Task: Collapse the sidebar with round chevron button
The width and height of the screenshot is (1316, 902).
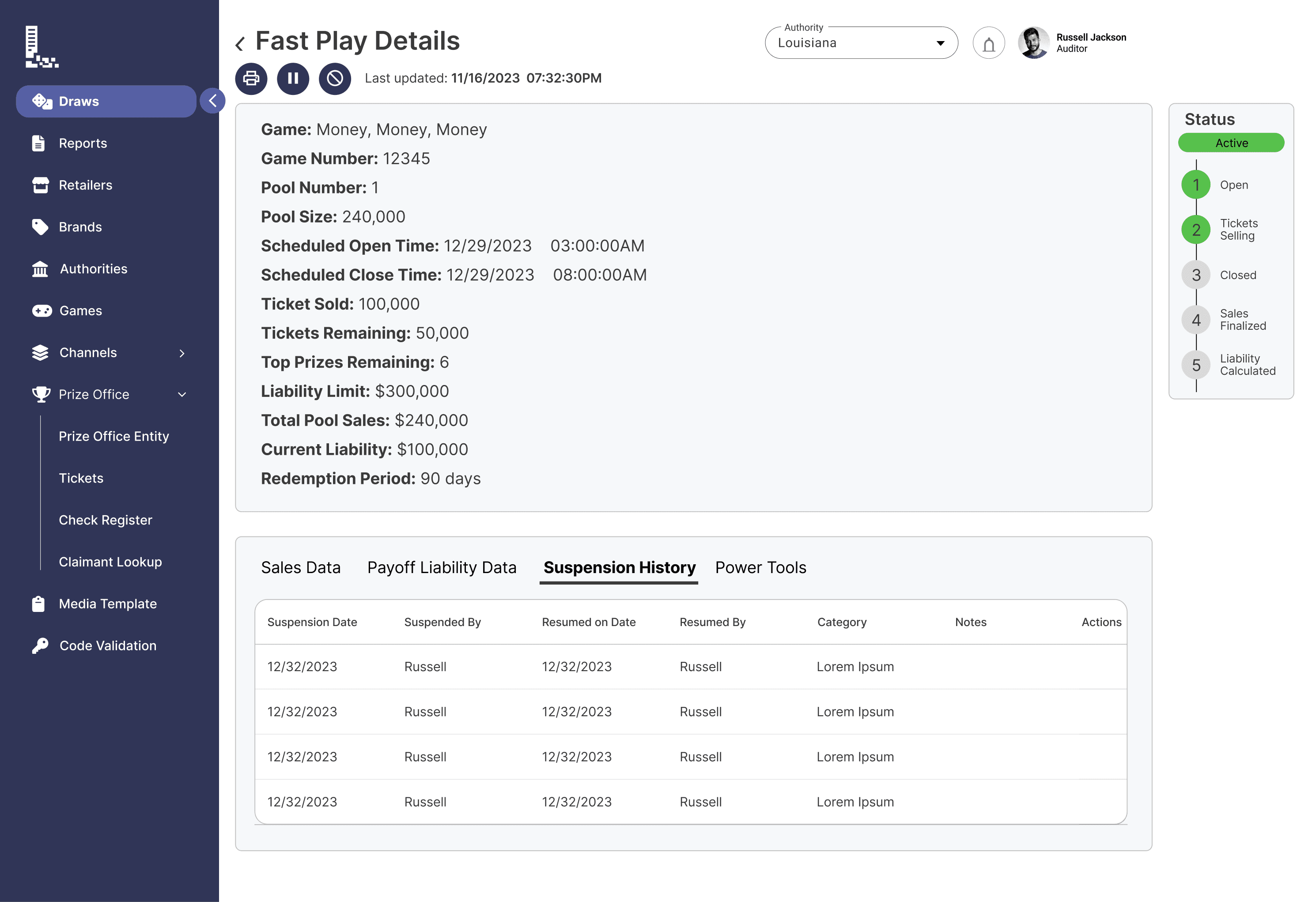Action: 213,102
